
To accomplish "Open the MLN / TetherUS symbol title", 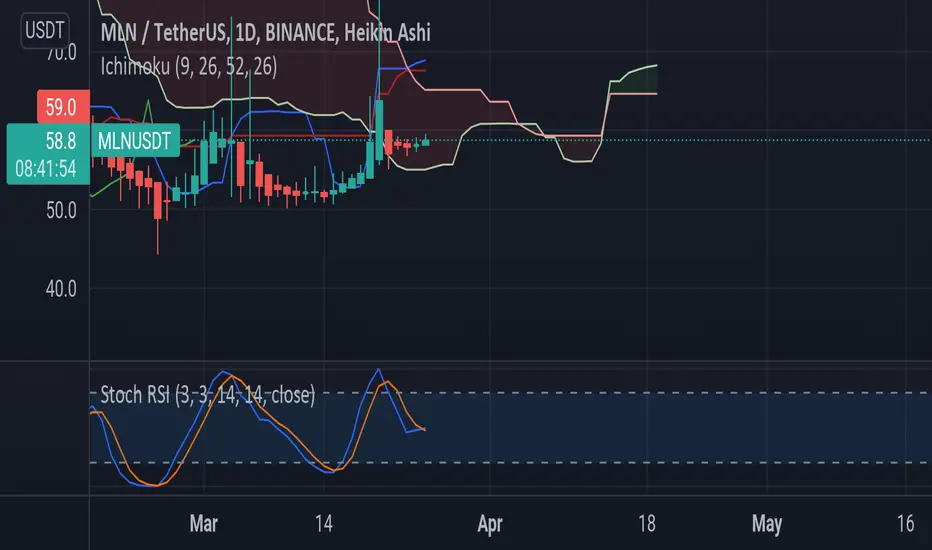I will click(x=265, y=32).
